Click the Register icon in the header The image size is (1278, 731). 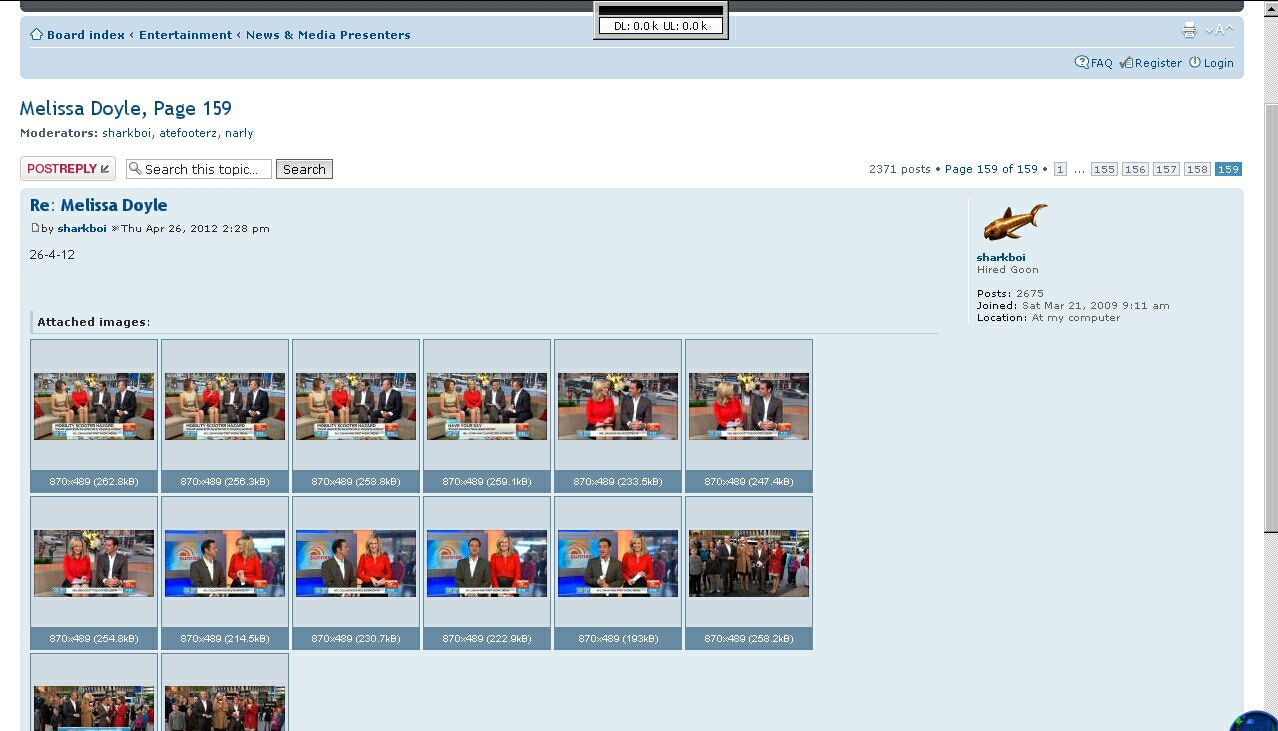coord(1126,63)
